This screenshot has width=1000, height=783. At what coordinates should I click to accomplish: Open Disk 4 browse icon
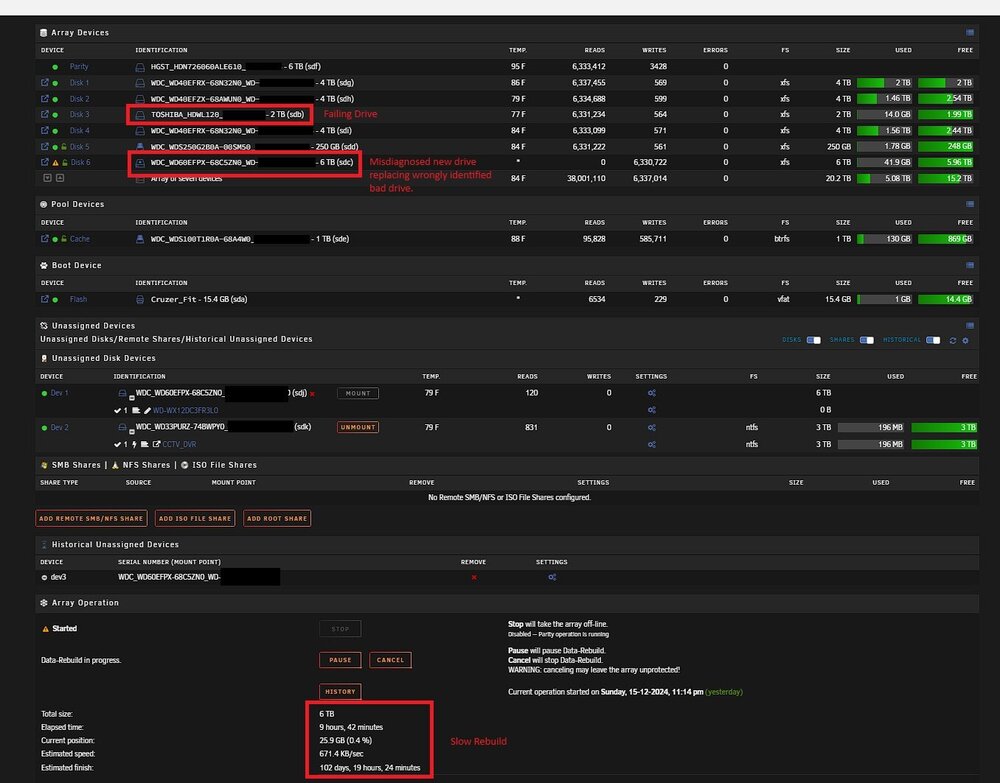coord(45,130)
